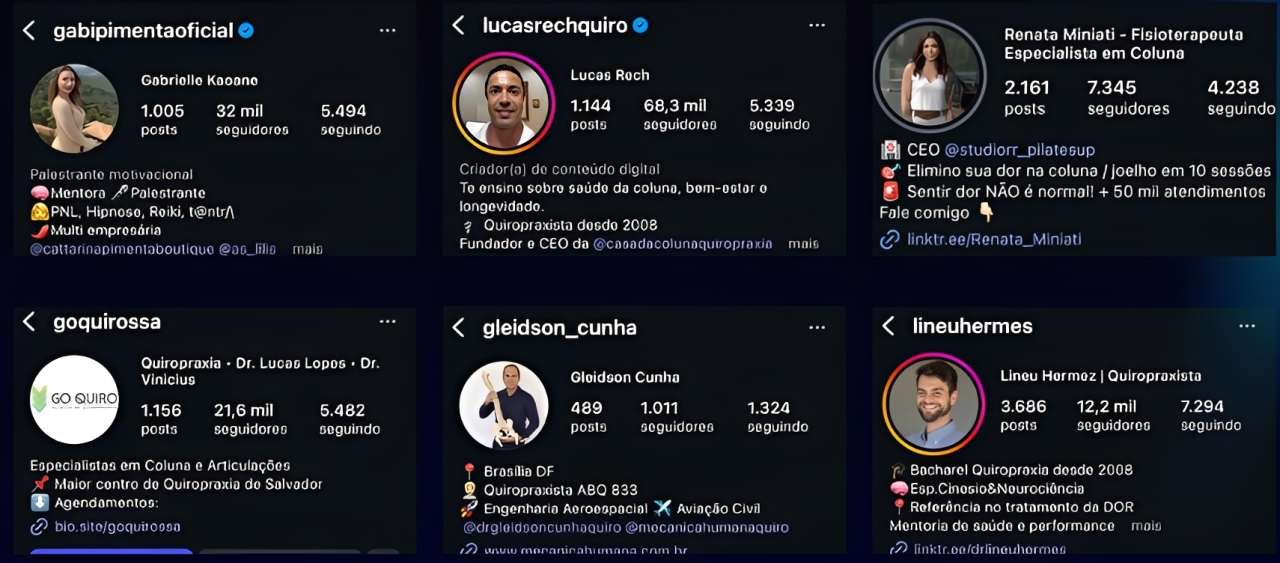Open more options for gabipimentaoficial

pyautogui.click(x=388, y=30)
